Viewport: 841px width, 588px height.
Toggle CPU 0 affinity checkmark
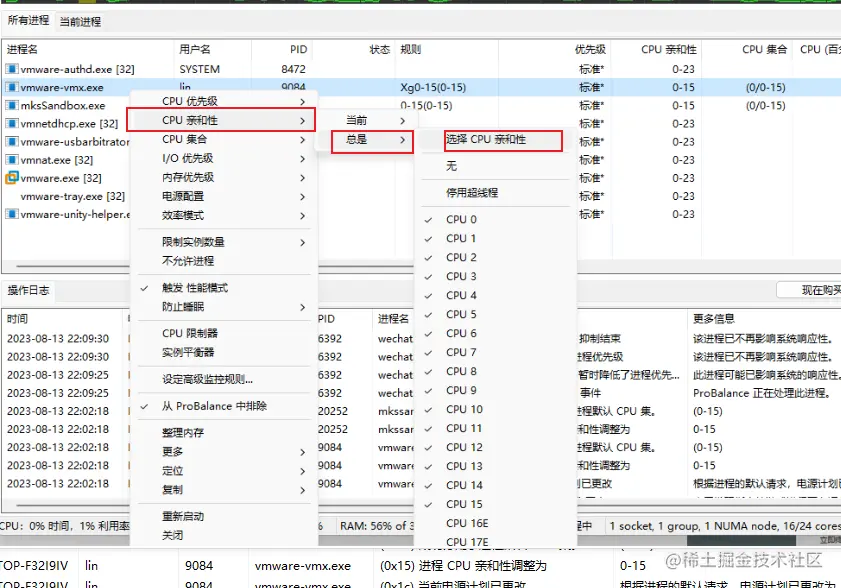pos(428,219)
